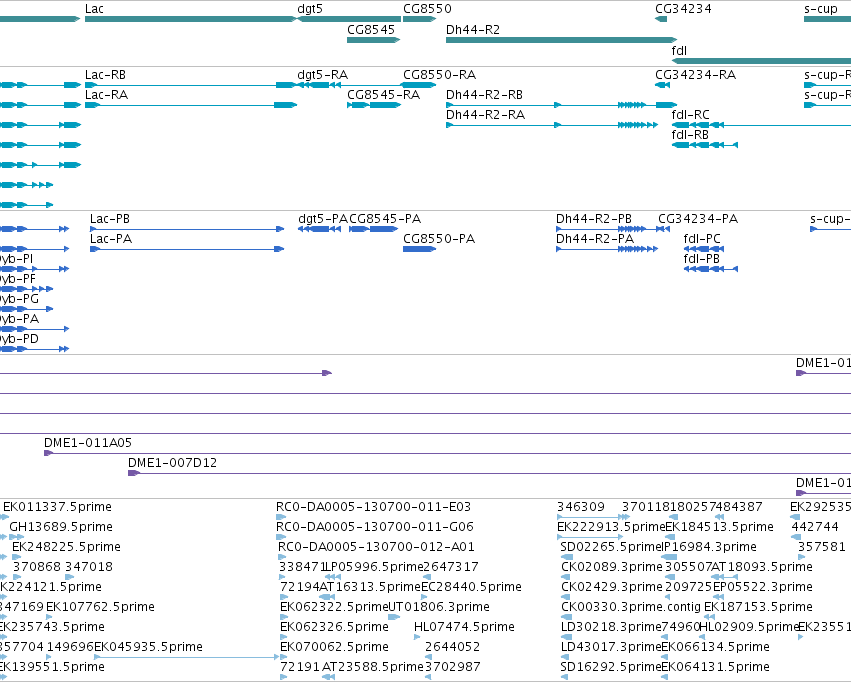The image size is (851, 682).
Task: Click the long teal Dh44-R2 gene bar
Action: (561, 40)
